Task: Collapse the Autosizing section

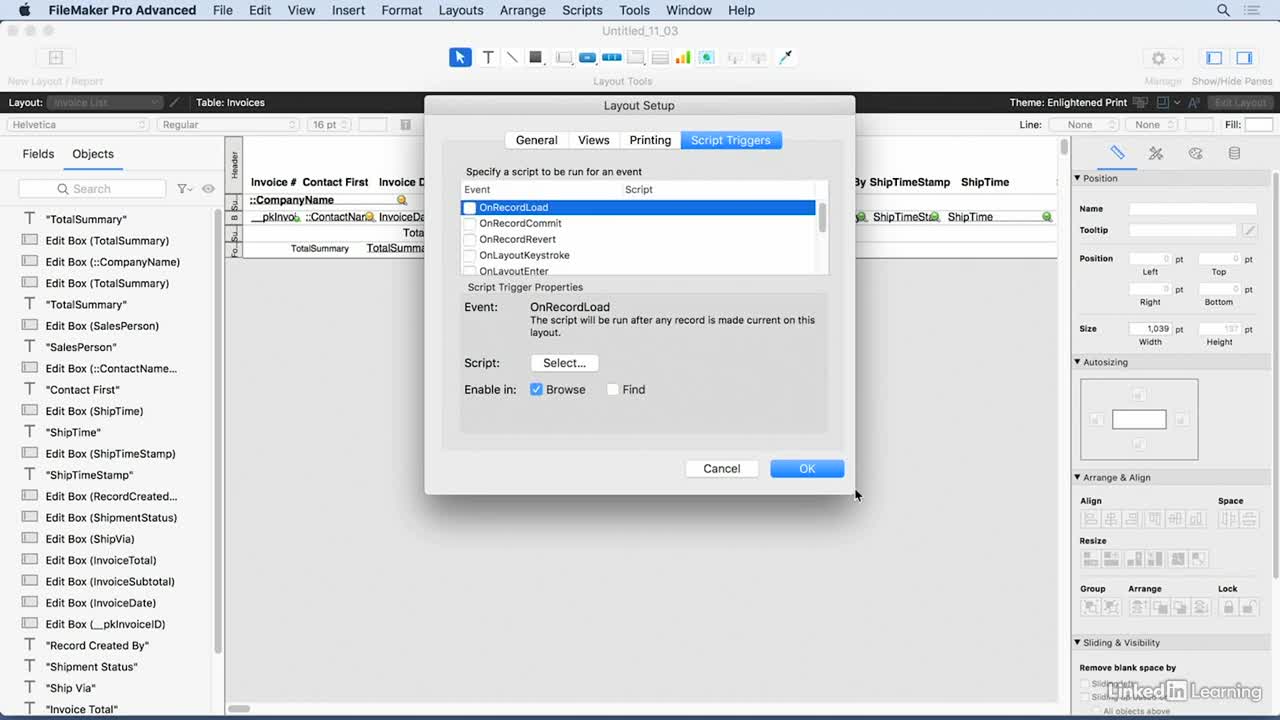Action: click(1078, 362)
